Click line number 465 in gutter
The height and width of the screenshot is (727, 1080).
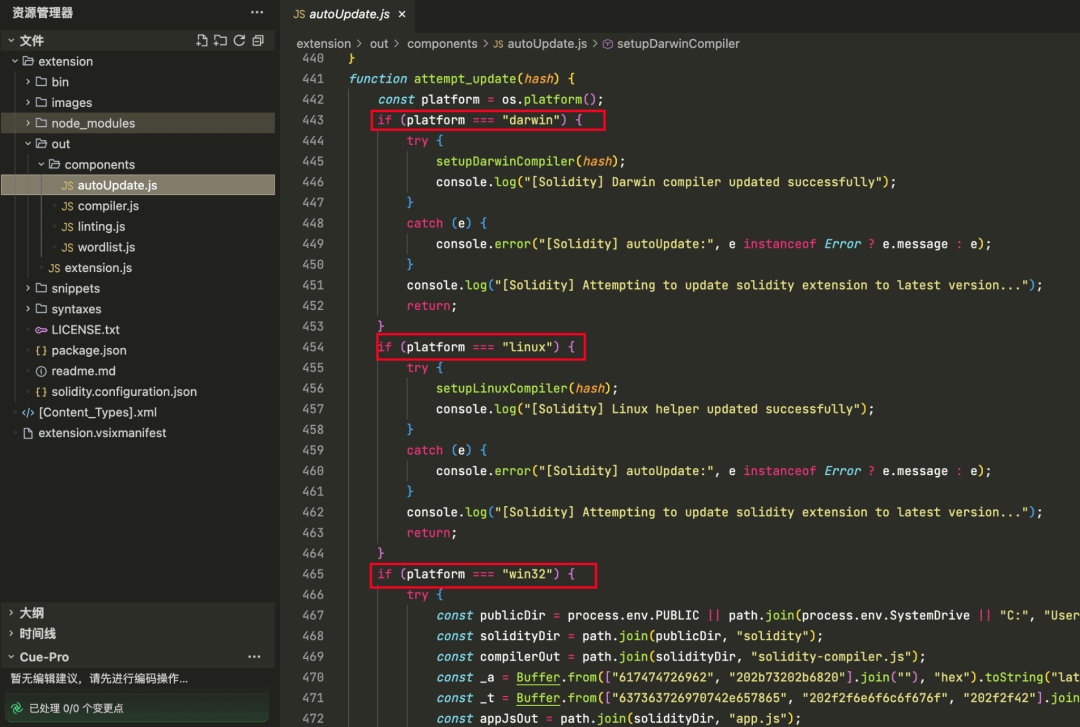[x=313, y=574]
